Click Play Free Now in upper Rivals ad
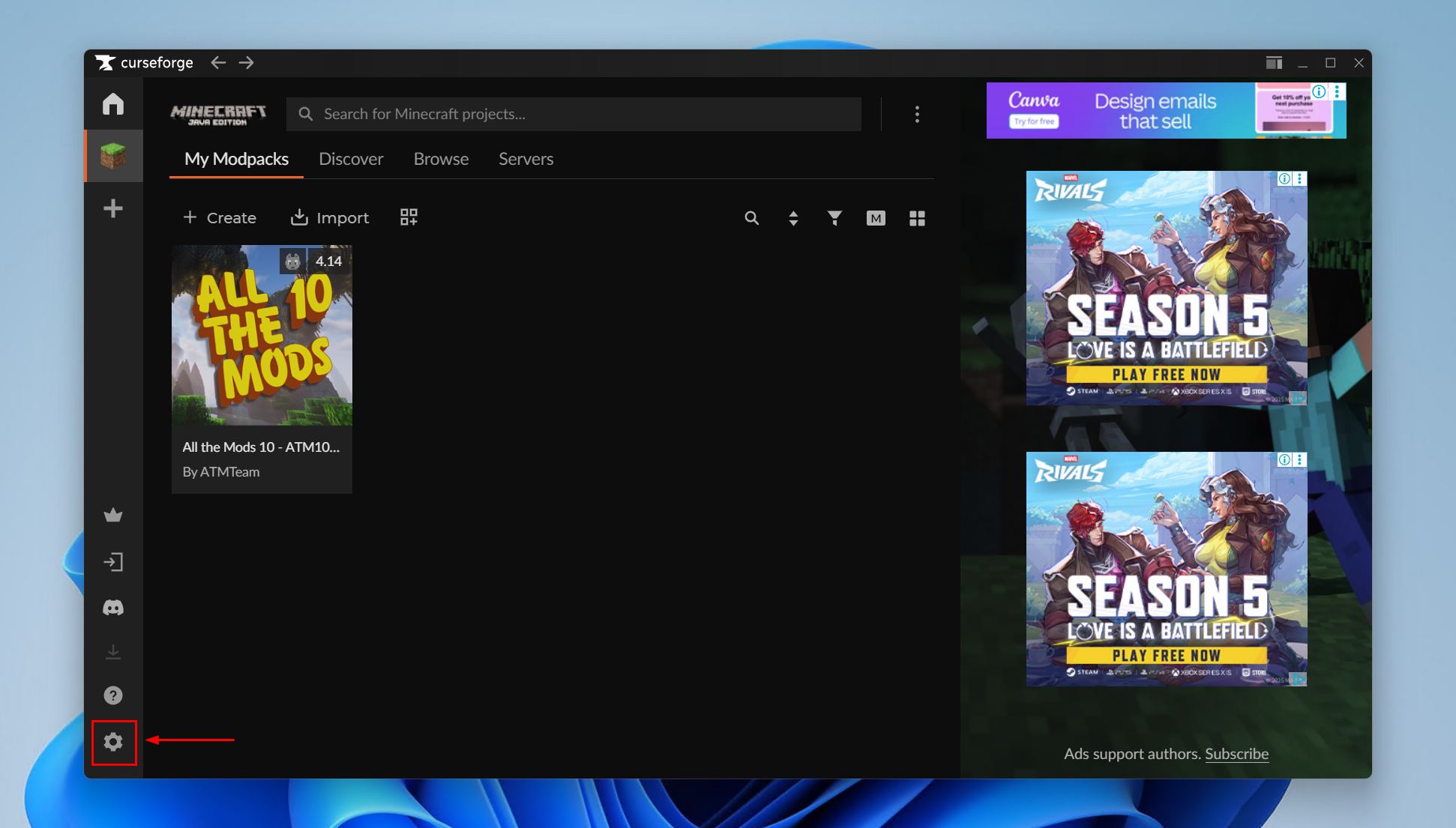The image size is (1456, 828). coord(1166,375)
